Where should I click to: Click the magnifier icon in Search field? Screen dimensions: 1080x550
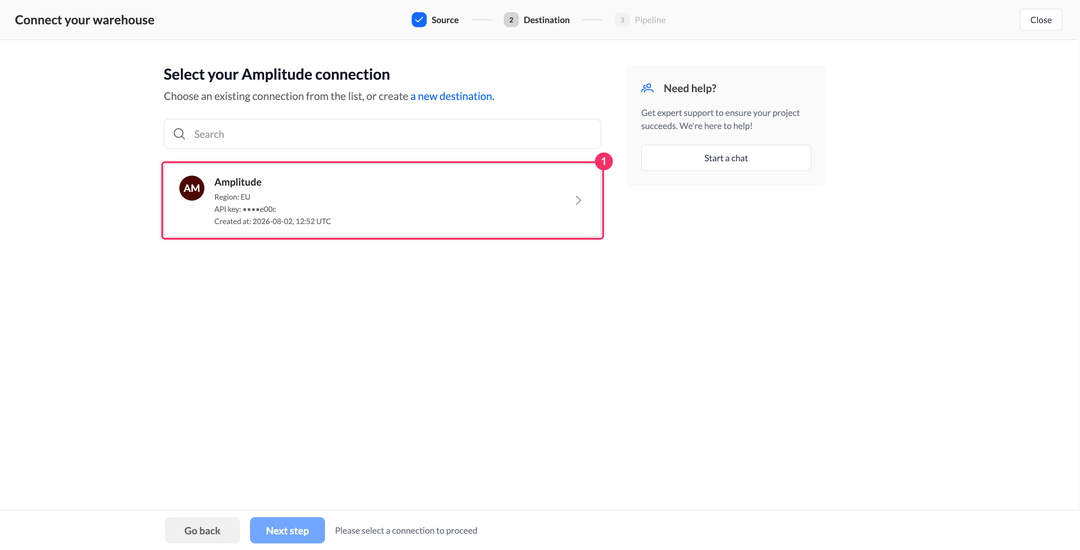(179, 134)
